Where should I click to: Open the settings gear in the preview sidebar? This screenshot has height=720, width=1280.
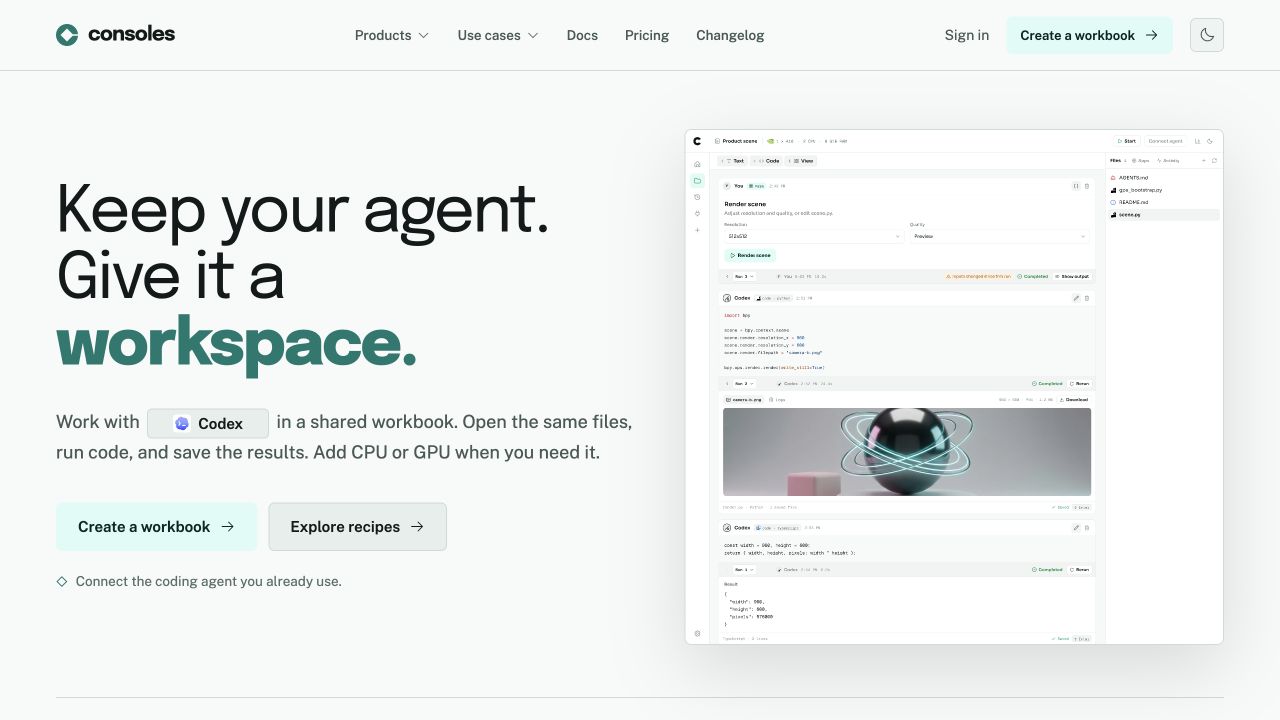(697, 633)
